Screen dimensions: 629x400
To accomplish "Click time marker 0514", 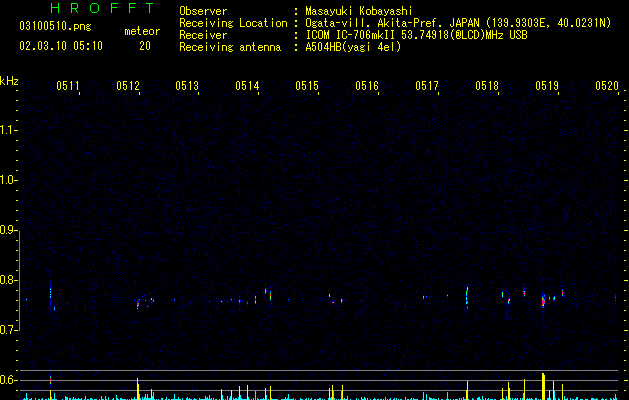I will point(247,85).
